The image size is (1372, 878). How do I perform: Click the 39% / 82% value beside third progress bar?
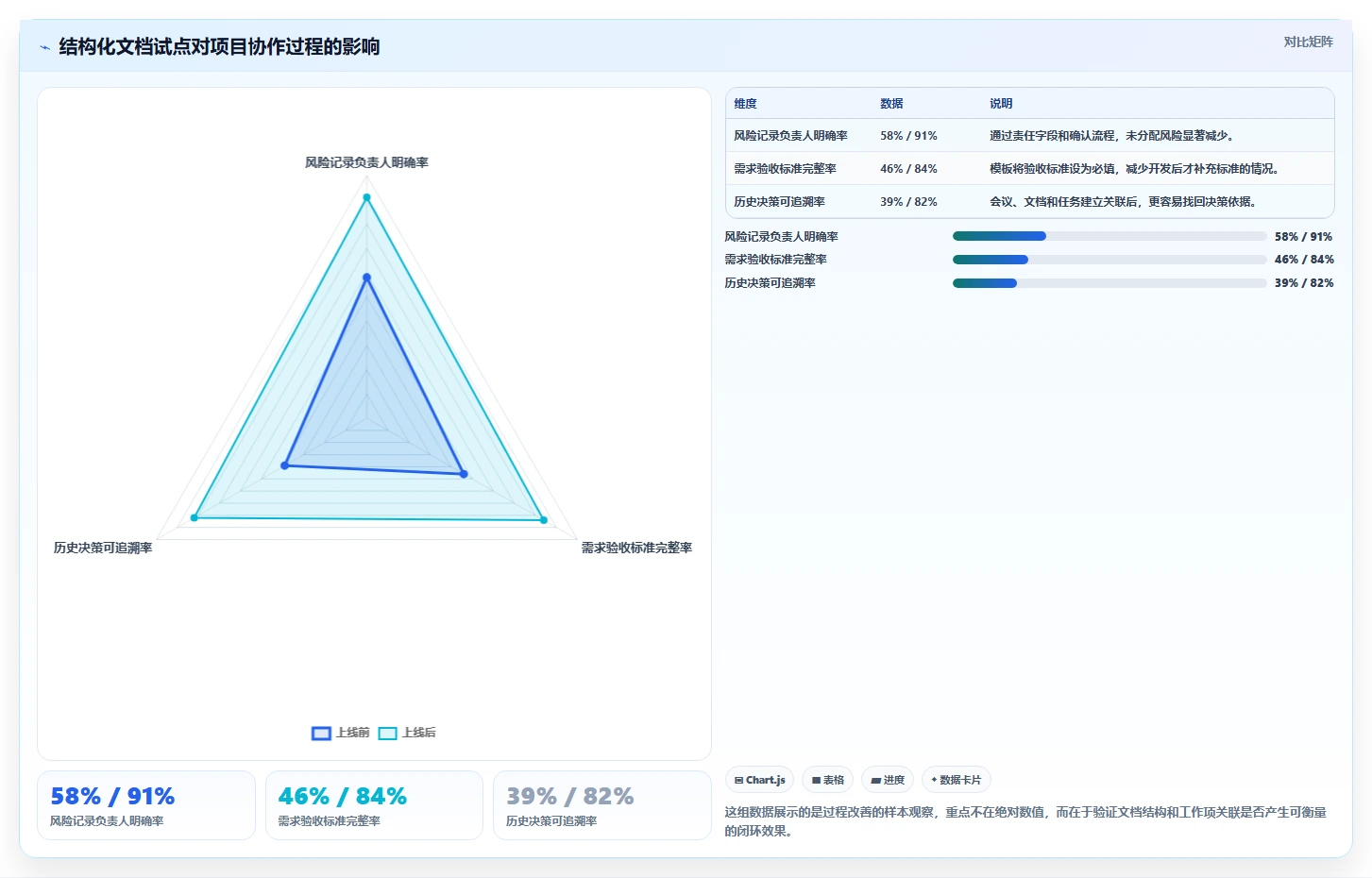pos(1304,283)
